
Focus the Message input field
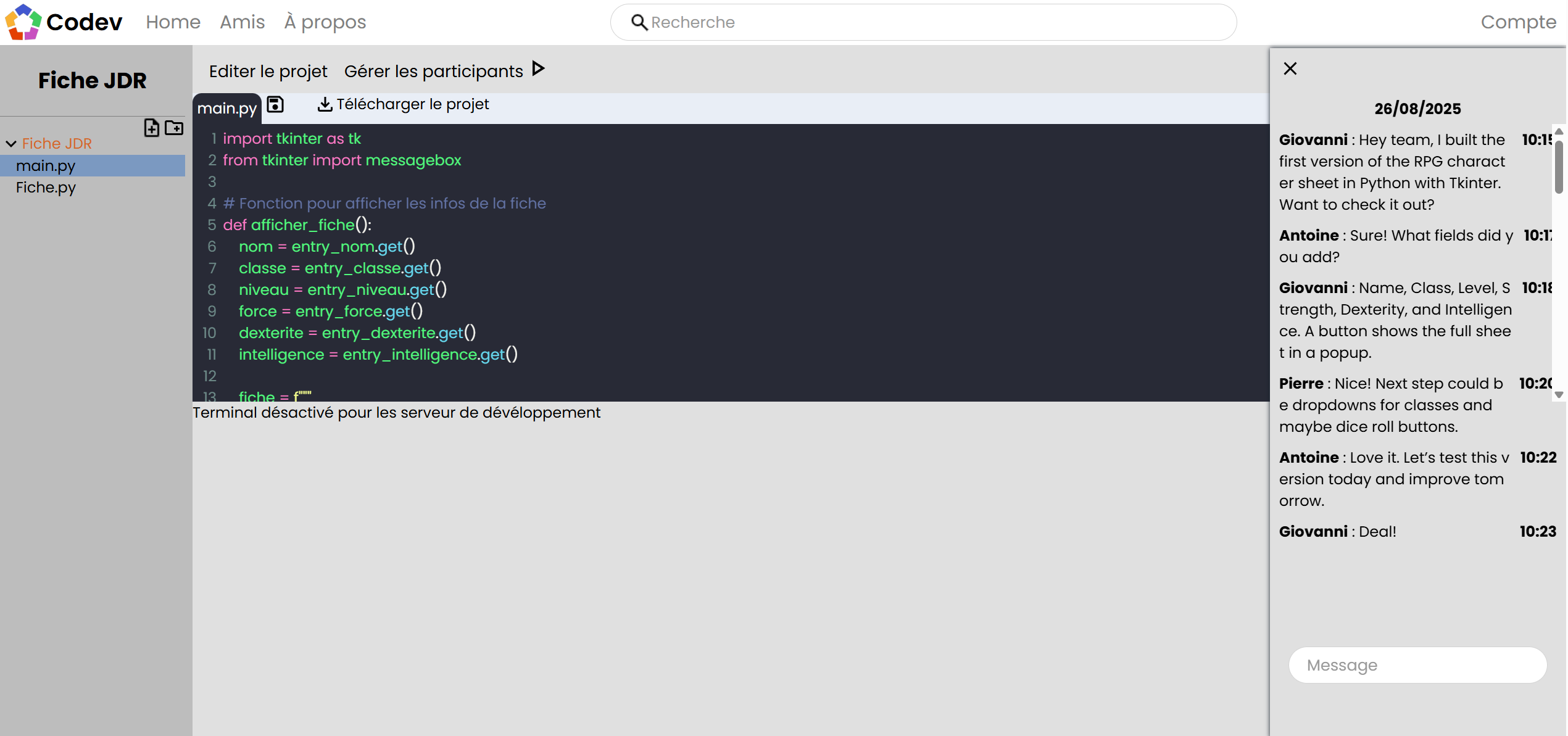coord(1417,665)
